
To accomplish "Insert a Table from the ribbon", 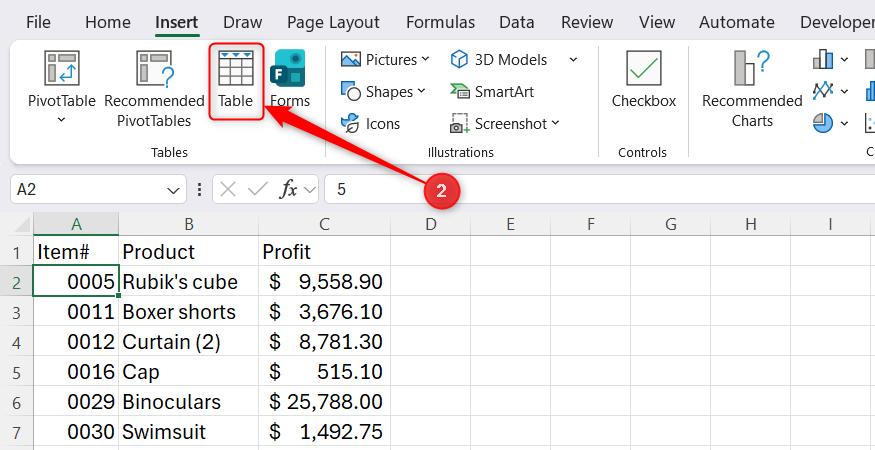I will pyautogui.click(x=235, y=82).
